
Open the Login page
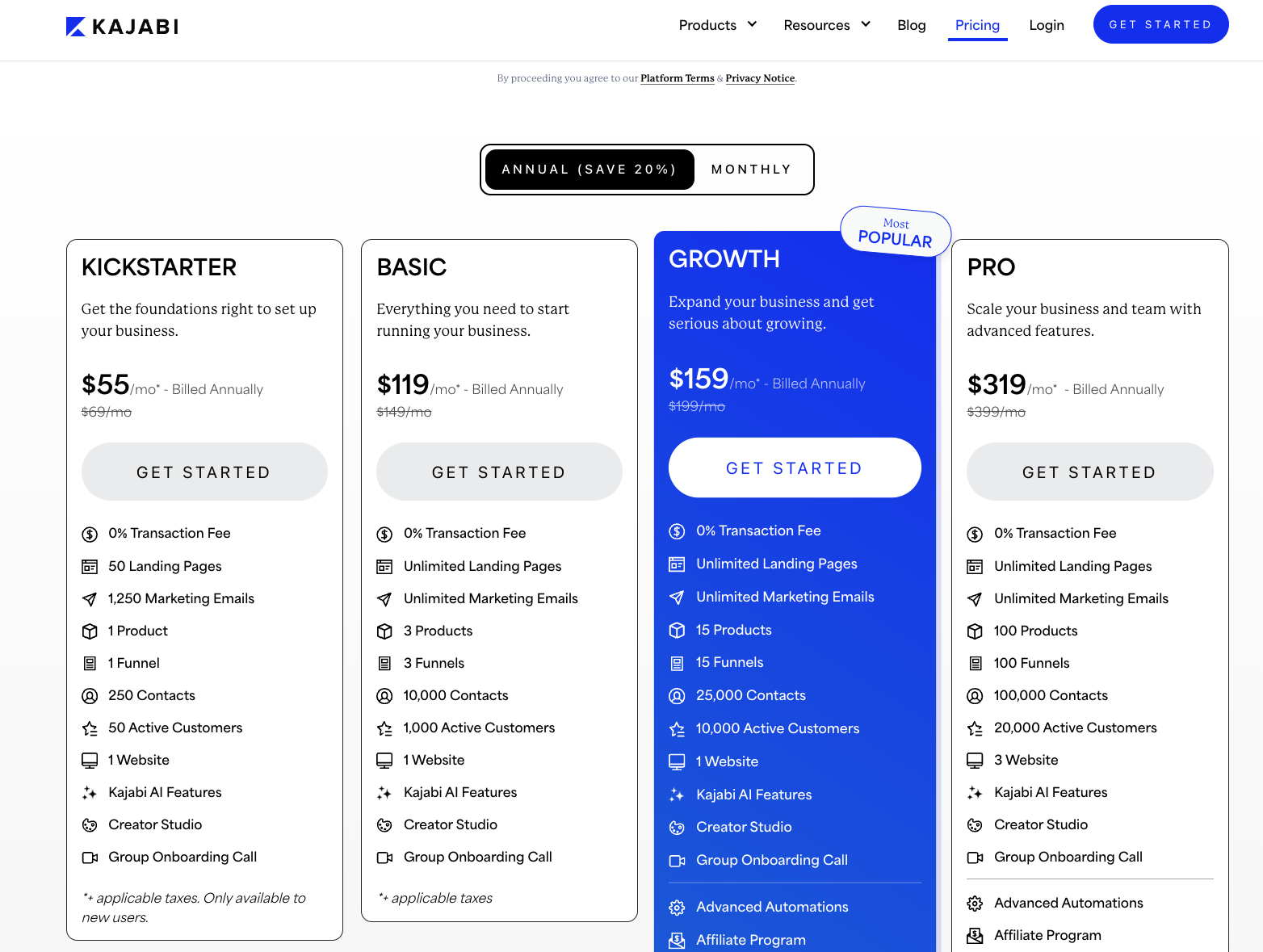click(x=1047, y=25)
